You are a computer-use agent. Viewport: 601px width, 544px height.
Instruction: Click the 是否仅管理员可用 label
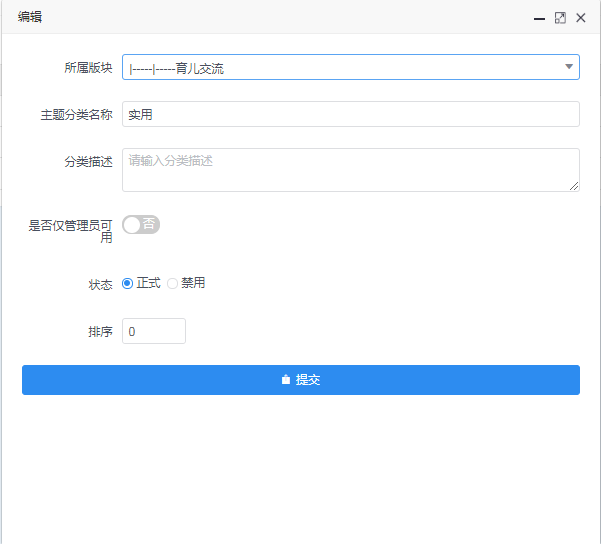[71, 231]
